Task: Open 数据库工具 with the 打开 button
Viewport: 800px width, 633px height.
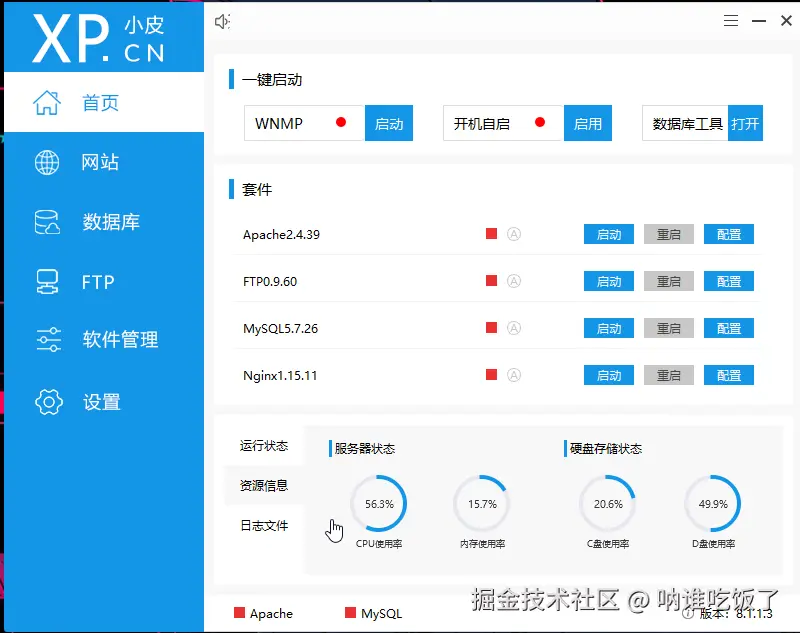Action: [745, 123]
